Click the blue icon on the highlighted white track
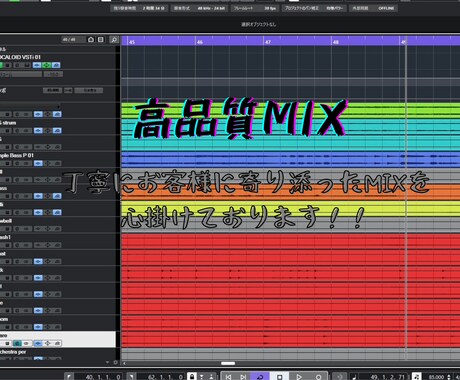Image resolution: width=460 pixels, height=380 pixels. coord(38,343)
